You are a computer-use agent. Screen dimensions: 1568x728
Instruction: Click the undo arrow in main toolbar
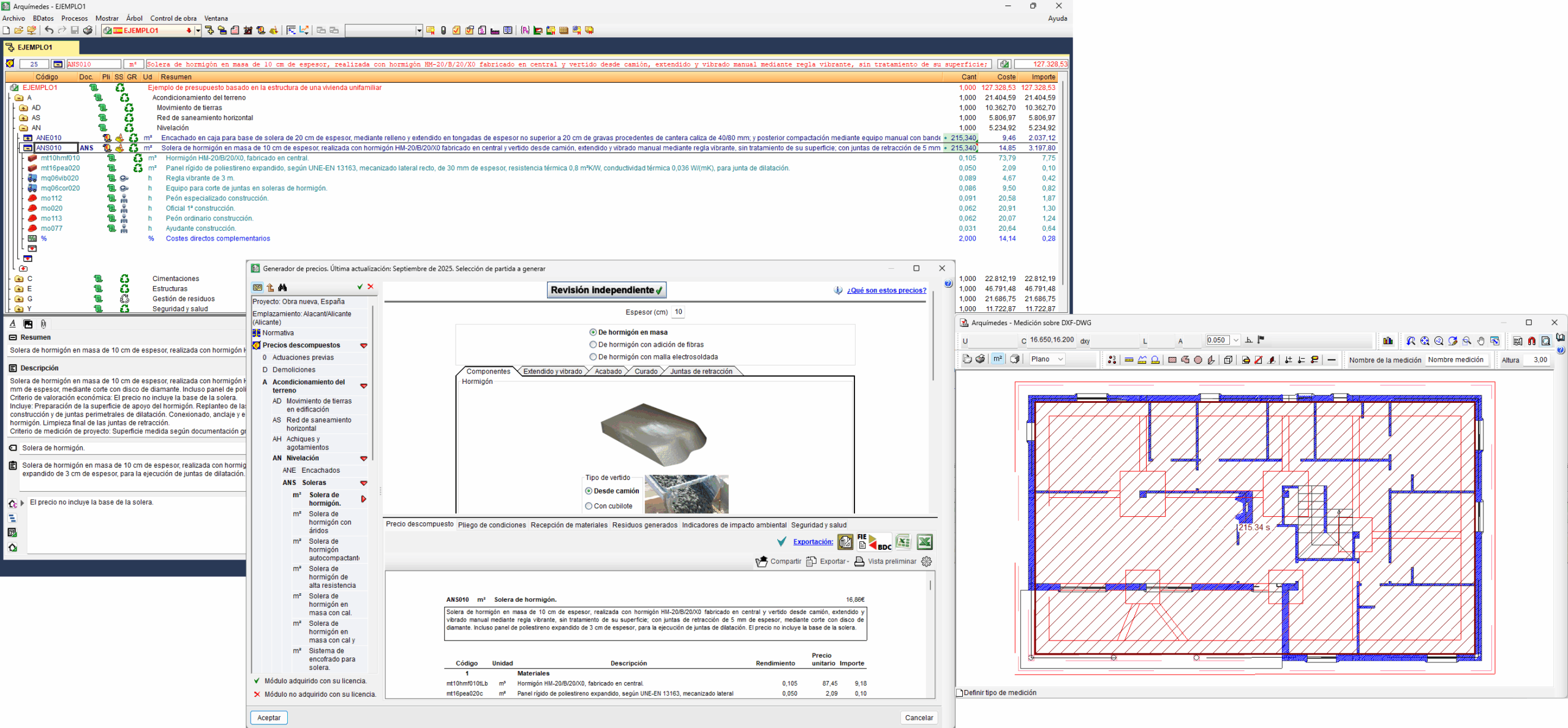(x=49, y=31)
